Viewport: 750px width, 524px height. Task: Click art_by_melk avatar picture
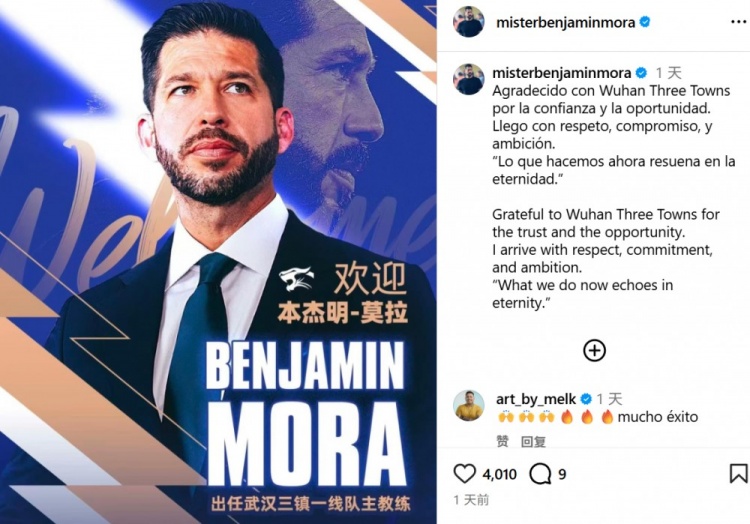click(x=469, y=405)
